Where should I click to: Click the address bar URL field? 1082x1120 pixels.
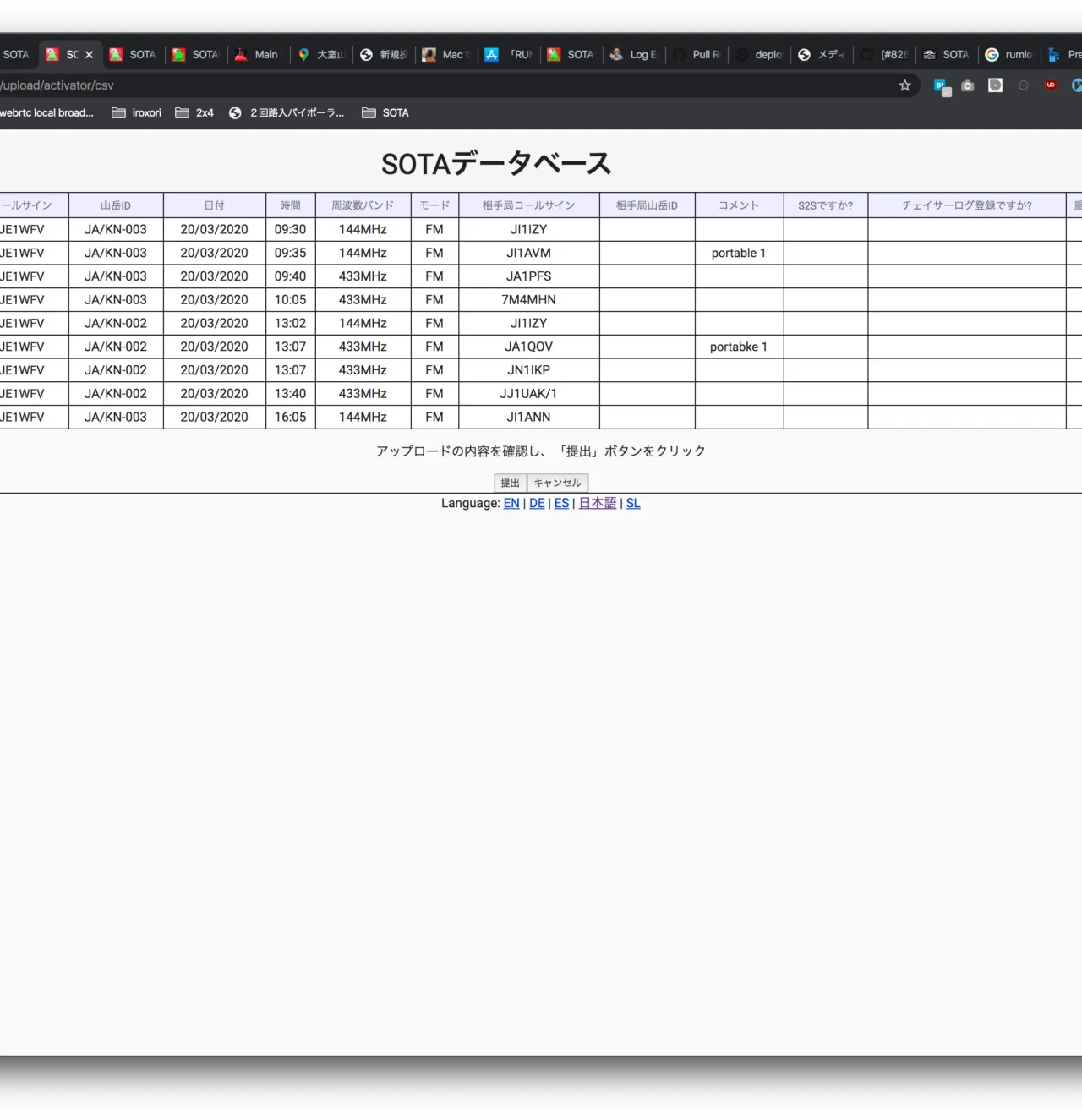(423, 85)
